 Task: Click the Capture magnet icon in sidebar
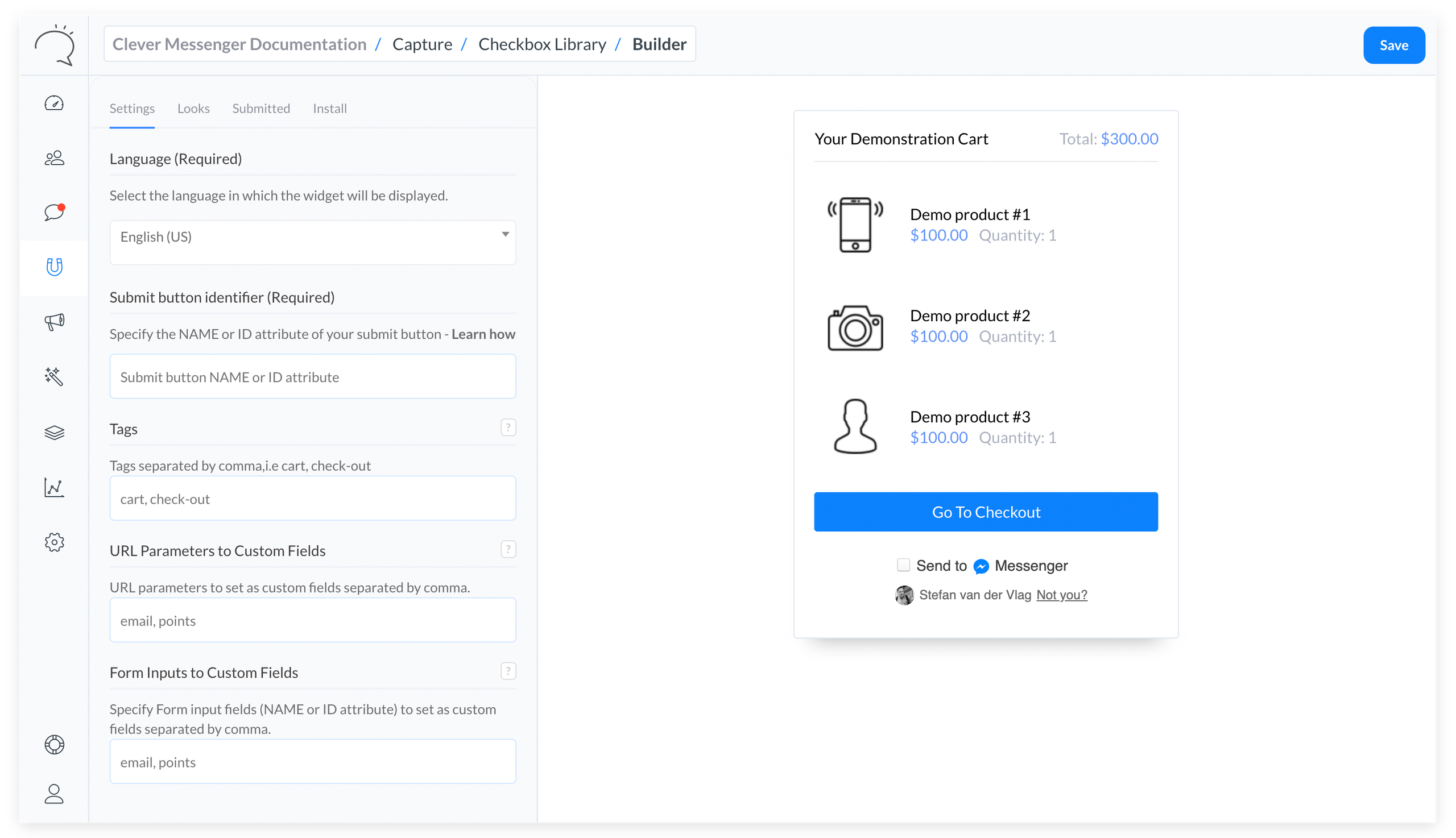(54, 267)
